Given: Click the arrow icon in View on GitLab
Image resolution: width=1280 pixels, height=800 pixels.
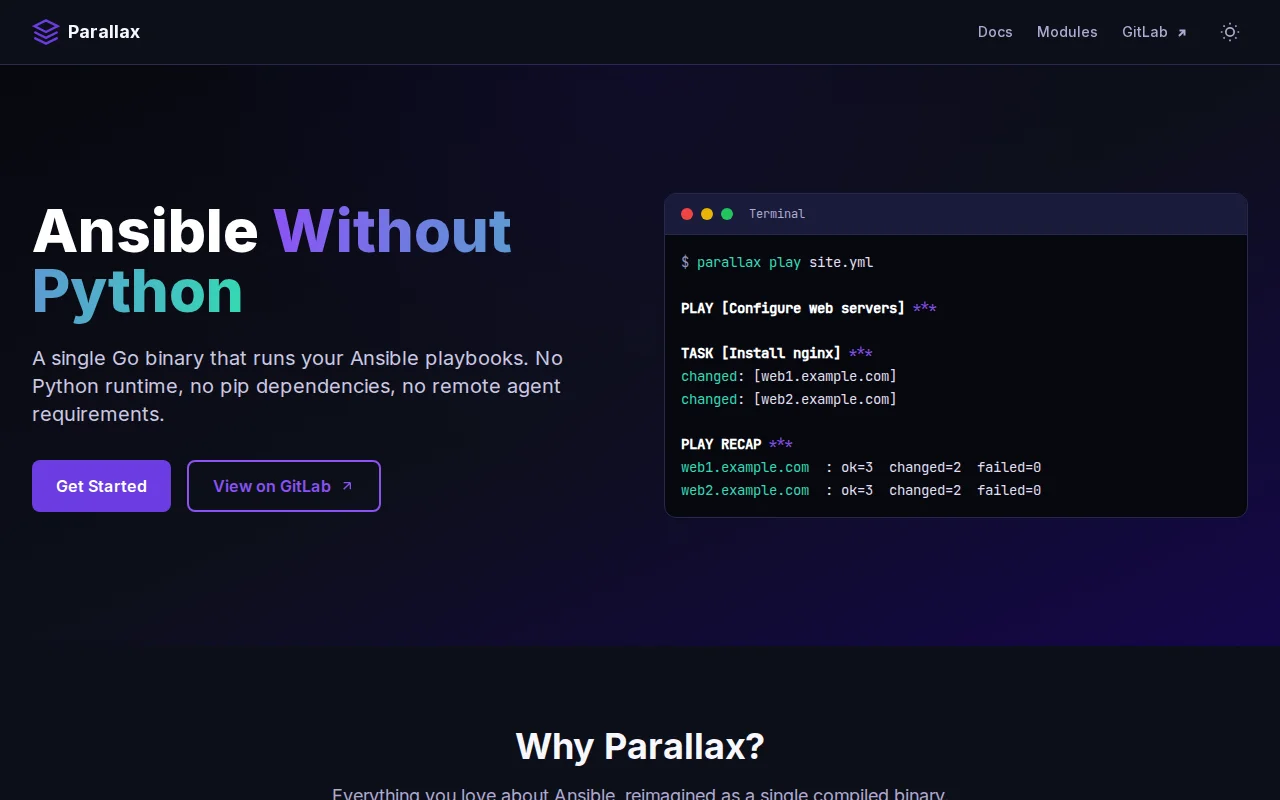Looking at the screenshot, I should coord(347,486).
